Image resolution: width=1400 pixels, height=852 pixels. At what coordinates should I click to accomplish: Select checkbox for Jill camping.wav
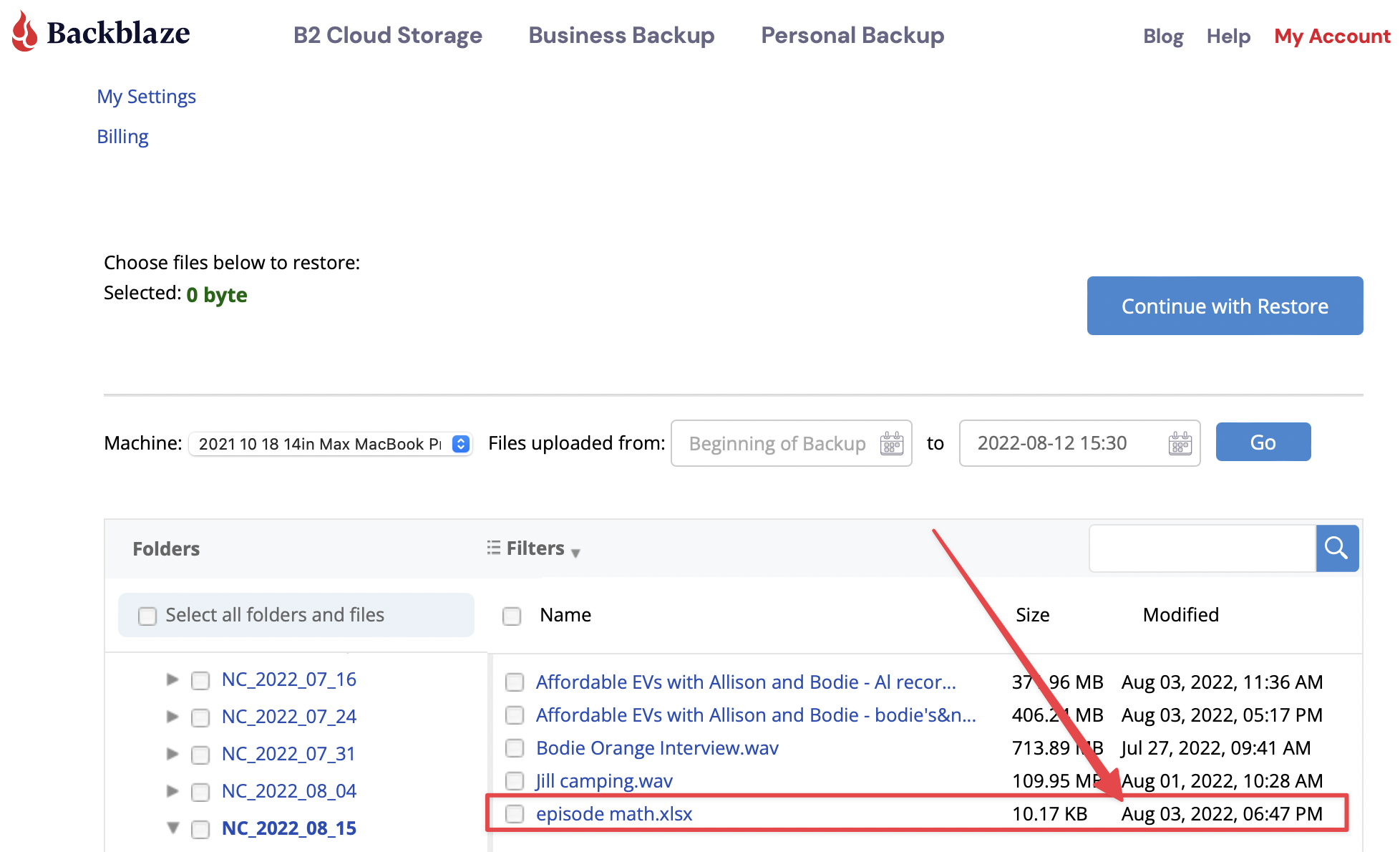coord(515,781)
